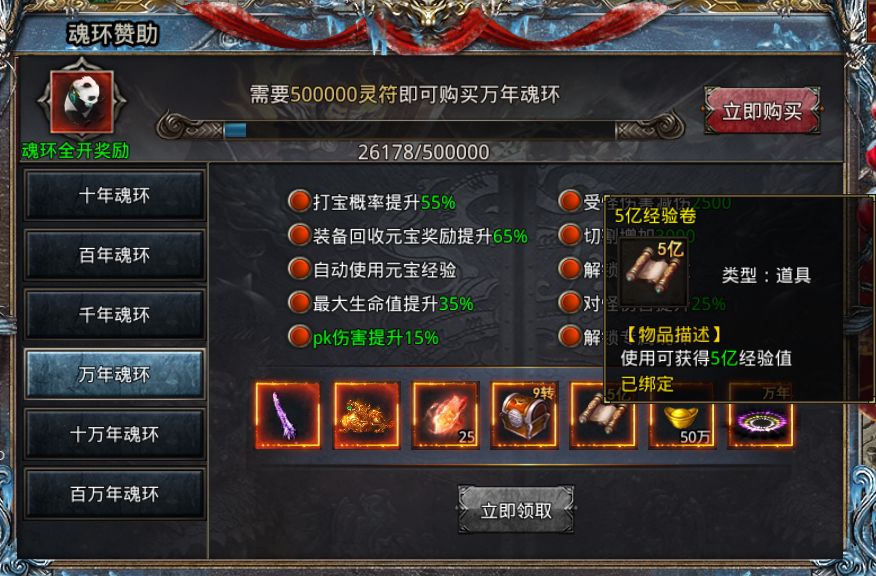Image resolution: width=876 pixels, height=576 pixels.
Task: Choose the 百万年魂环 tab
Action: (115, 494)
